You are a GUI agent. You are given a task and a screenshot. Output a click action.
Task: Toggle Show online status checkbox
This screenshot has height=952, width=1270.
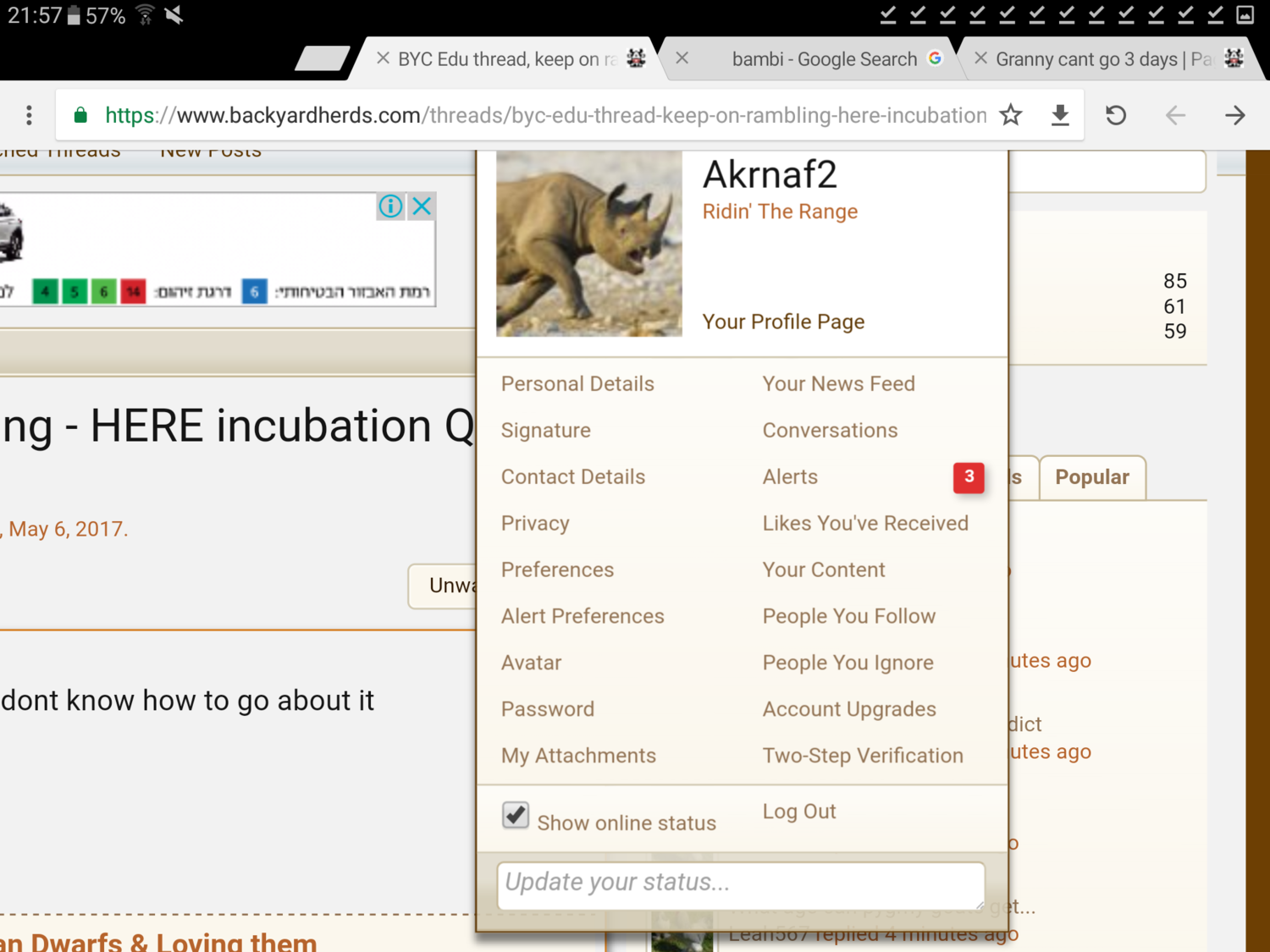516,816
